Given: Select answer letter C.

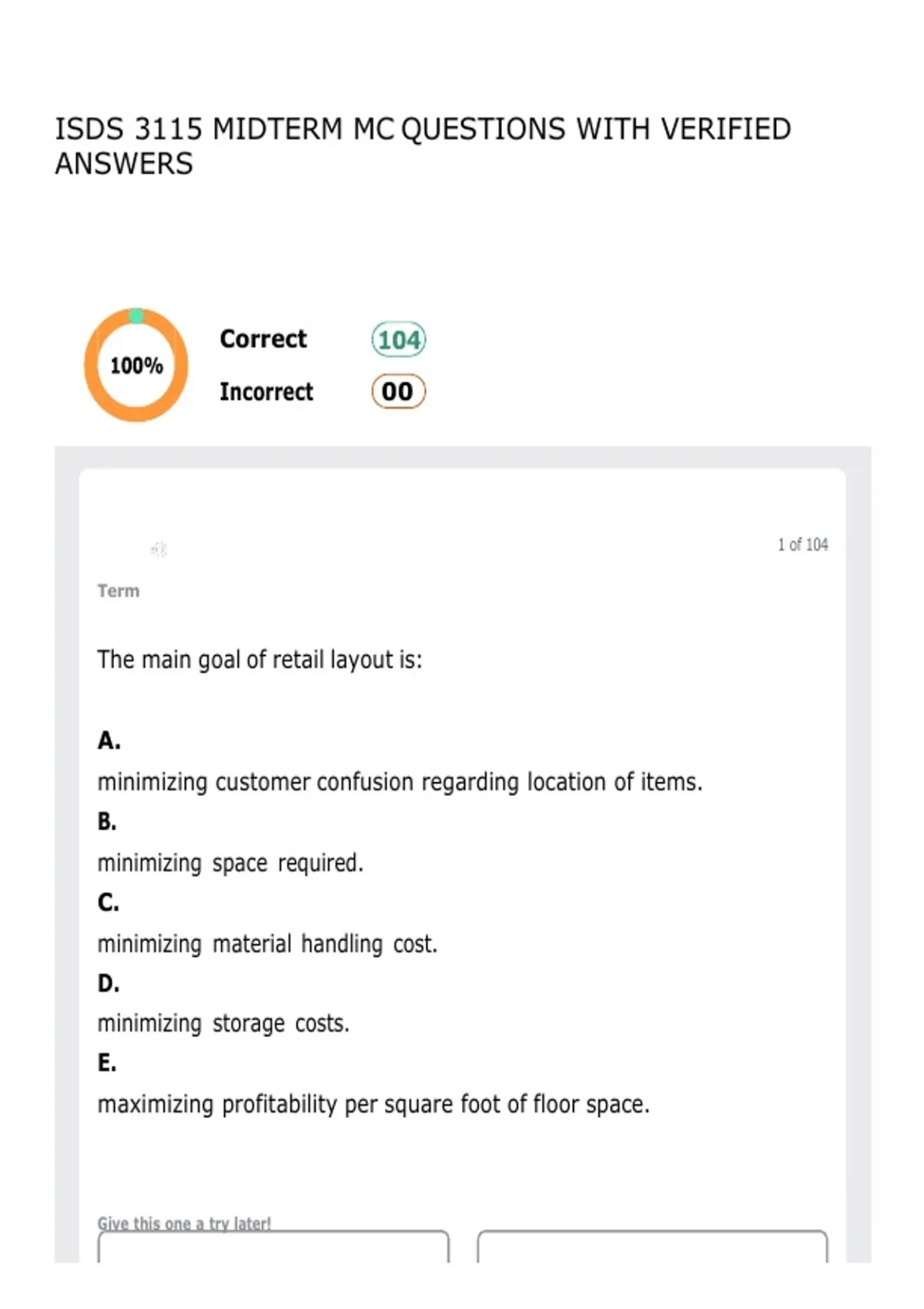Looking at the screenshot, I should coord(108,902).
